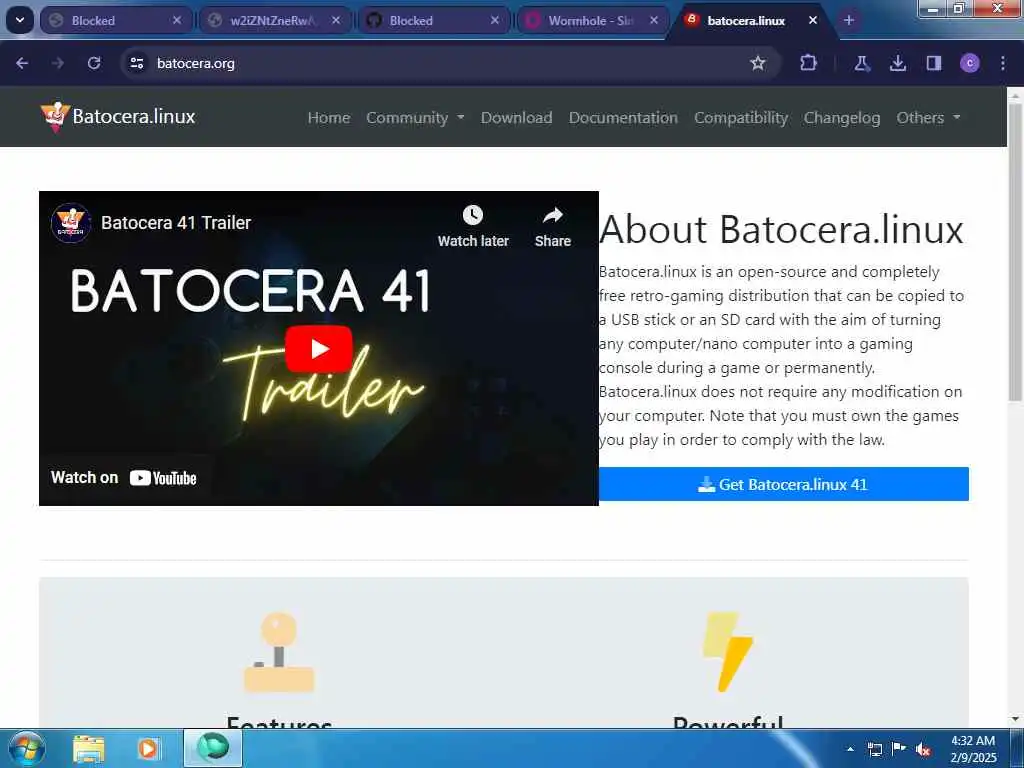Open the Changelog nav link
The image size is (1024, 768).
tap(842, 118)
